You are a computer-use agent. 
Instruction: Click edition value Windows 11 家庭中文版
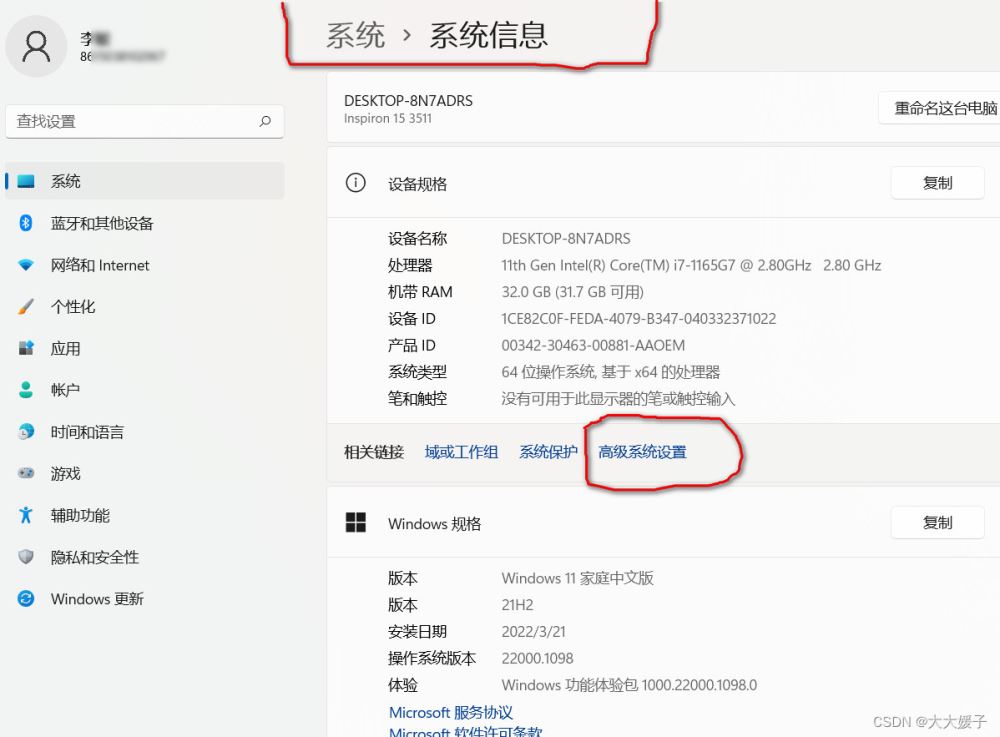577,578
